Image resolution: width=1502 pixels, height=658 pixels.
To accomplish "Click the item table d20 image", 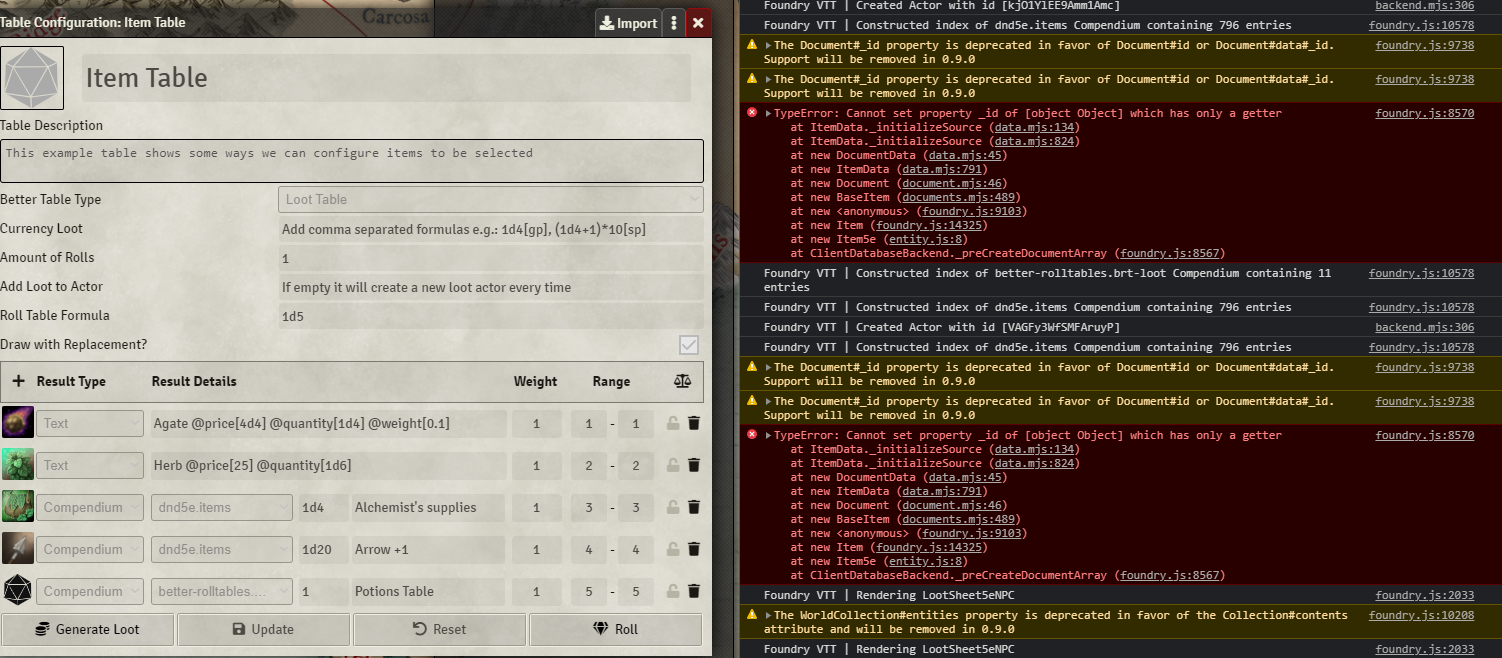I will tap(33, 77).
